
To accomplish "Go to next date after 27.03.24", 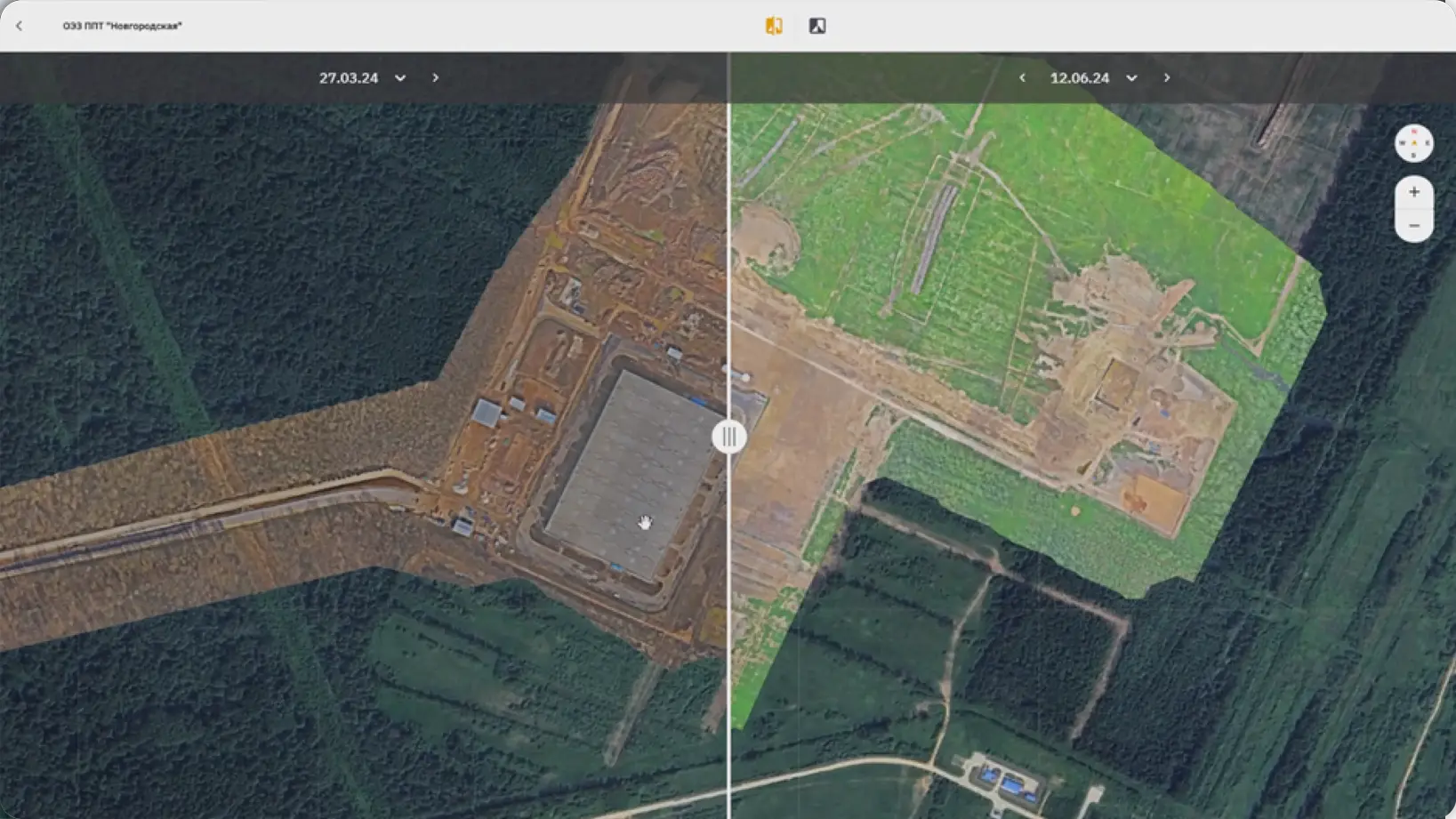I will (x=435, y=77).
